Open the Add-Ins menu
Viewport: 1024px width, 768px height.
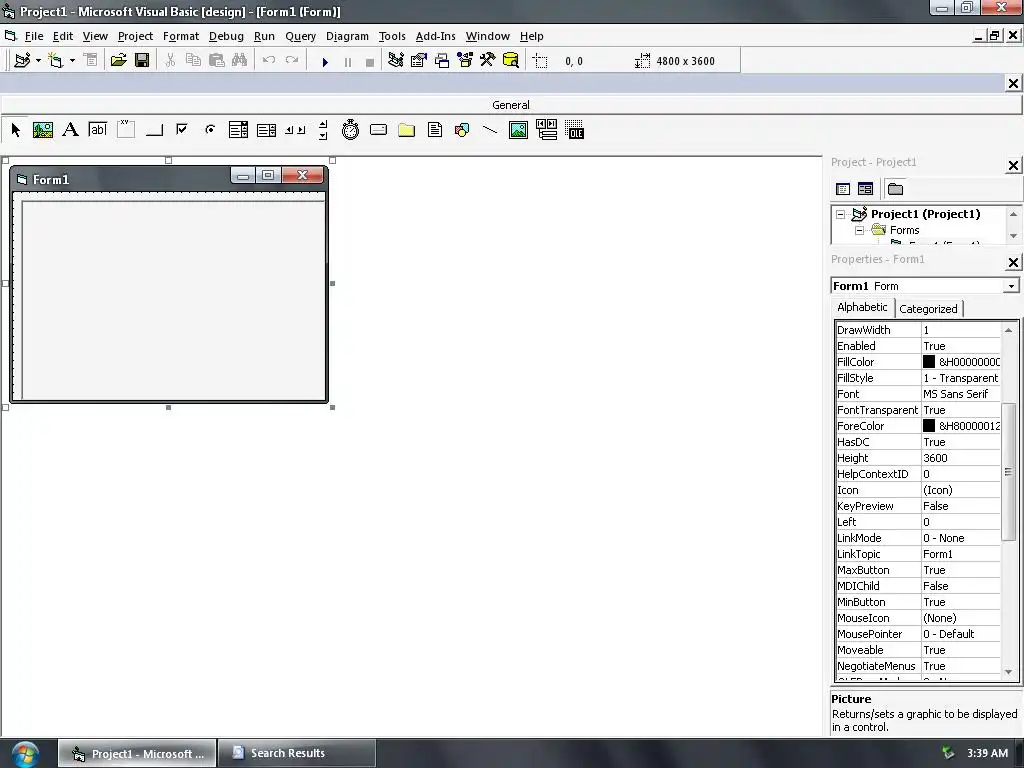pos(436,37)
